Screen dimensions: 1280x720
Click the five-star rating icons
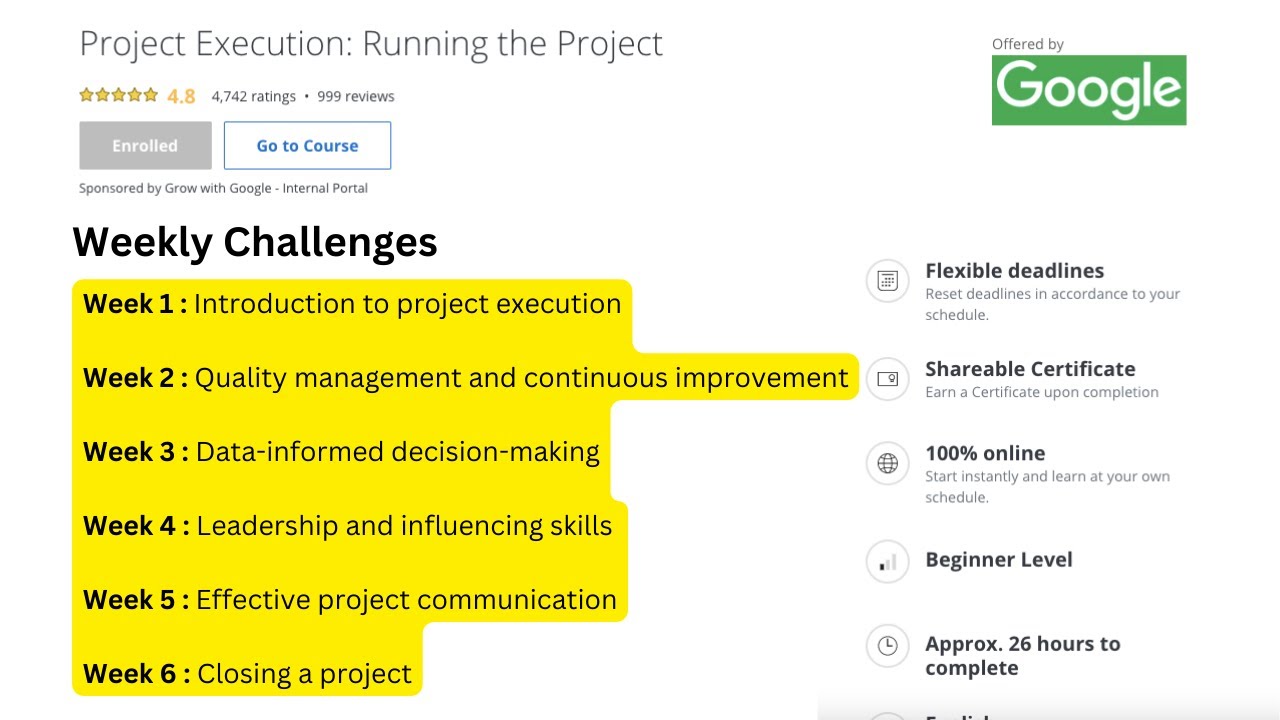click(118, 96)
